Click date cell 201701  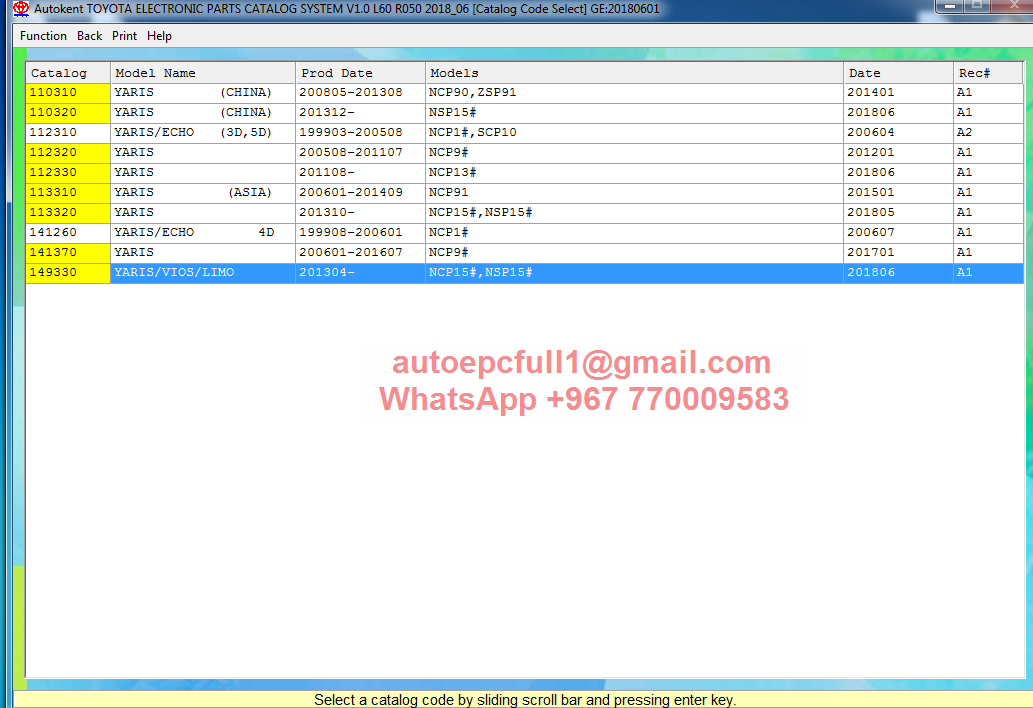tap(899, 252)
